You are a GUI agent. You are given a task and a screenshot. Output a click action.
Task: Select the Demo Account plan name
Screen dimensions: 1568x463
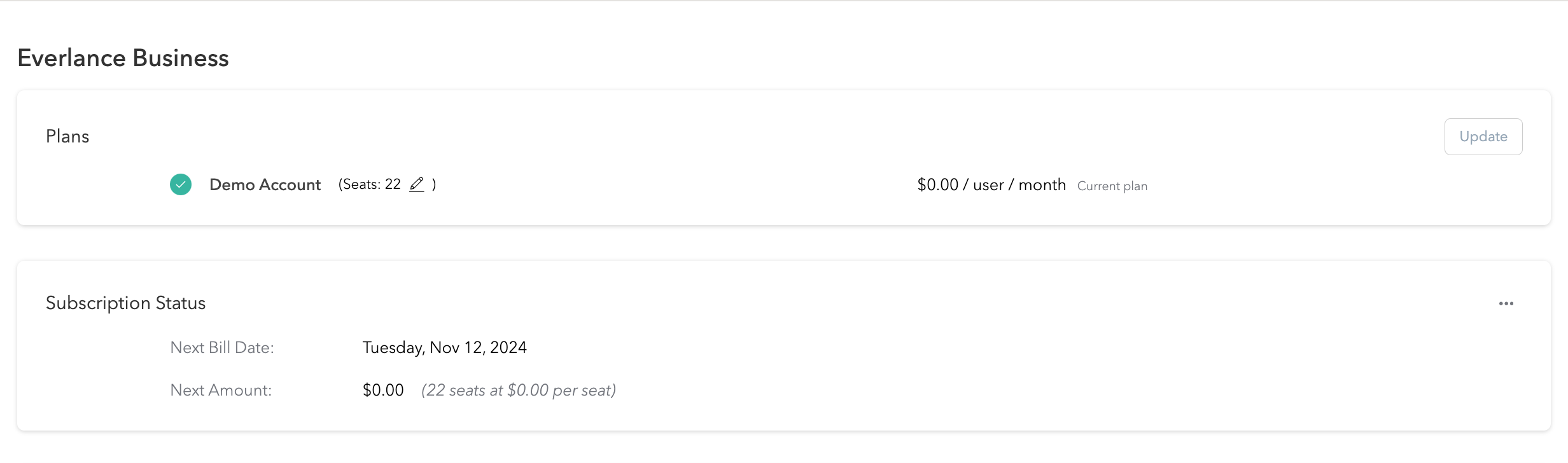click(265, 185)
